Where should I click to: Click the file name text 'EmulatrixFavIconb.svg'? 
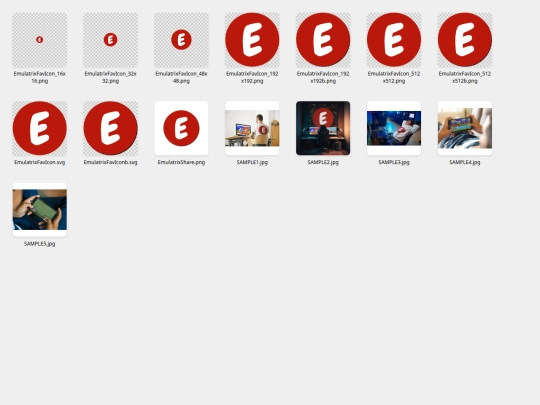[111, 162]
